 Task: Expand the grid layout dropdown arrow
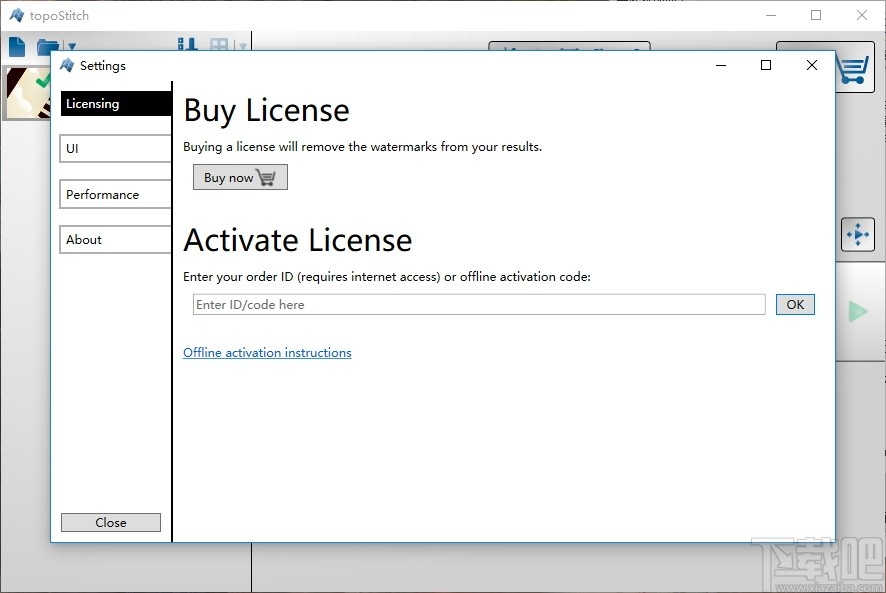coord(242,46)
